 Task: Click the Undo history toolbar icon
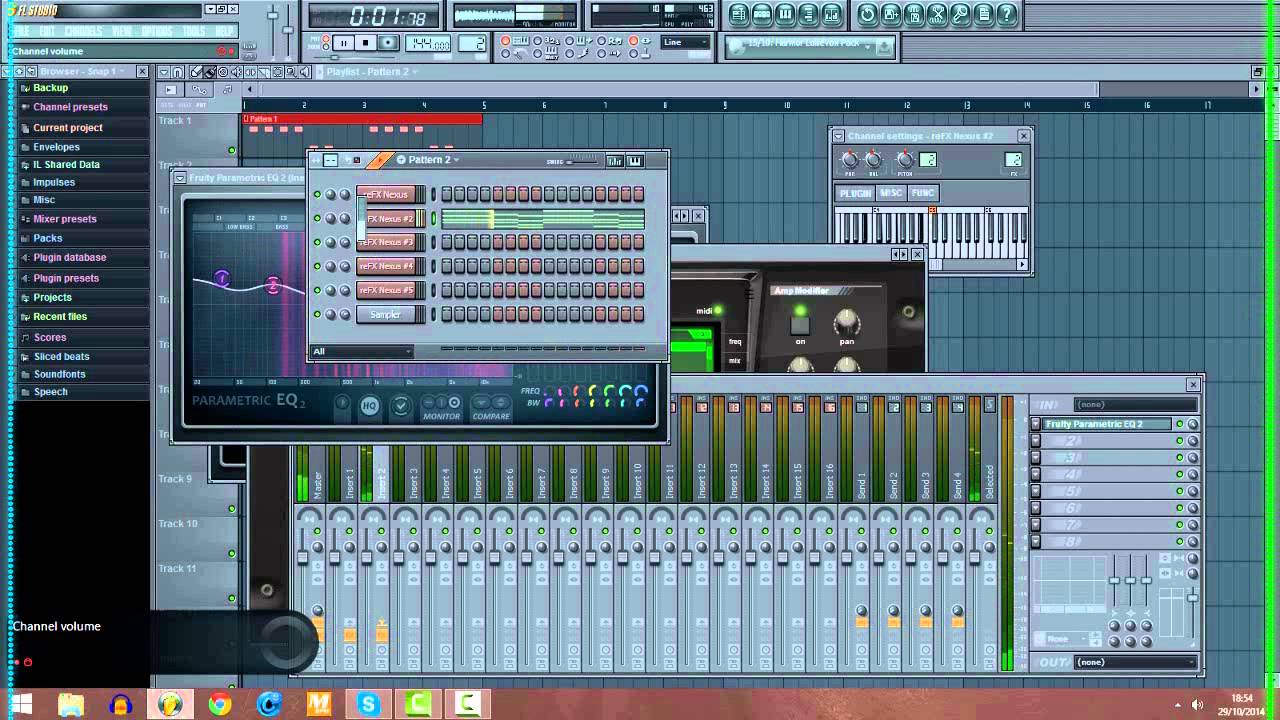pyautogui.click(x=867, y=14)
